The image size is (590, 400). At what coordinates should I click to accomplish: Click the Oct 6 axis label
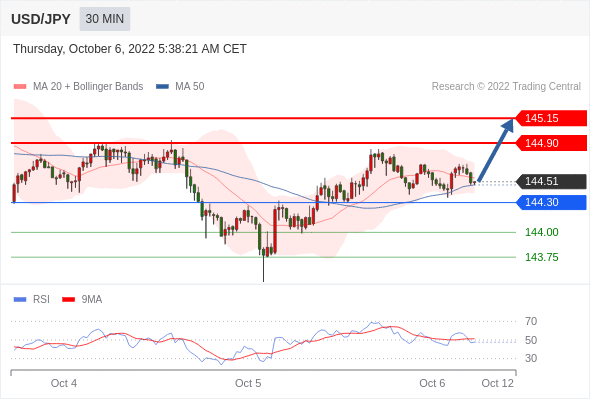[x=432, y=383]
